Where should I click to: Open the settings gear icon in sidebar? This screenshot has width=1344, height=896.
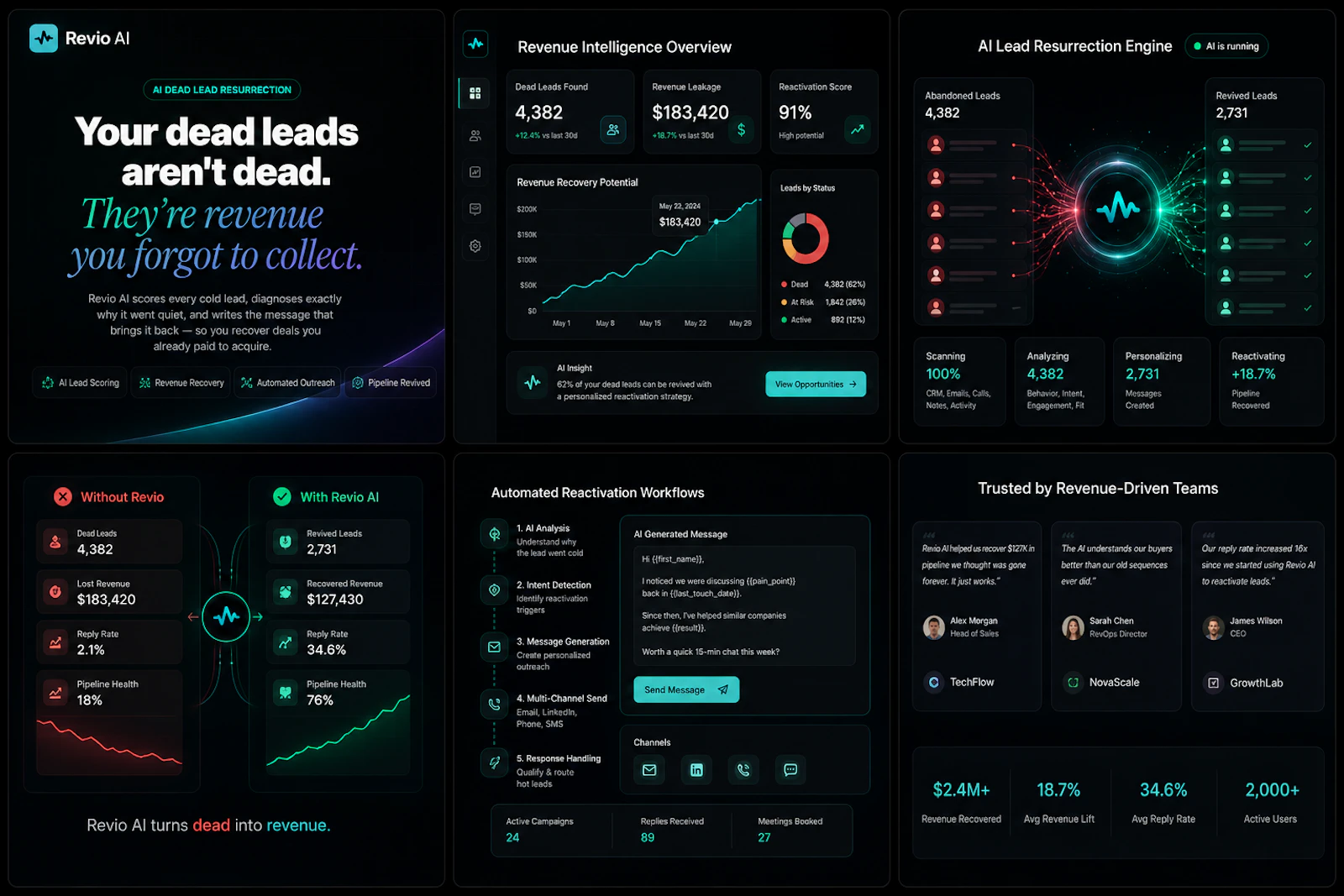pyautogui.click(x=475, y=246)
